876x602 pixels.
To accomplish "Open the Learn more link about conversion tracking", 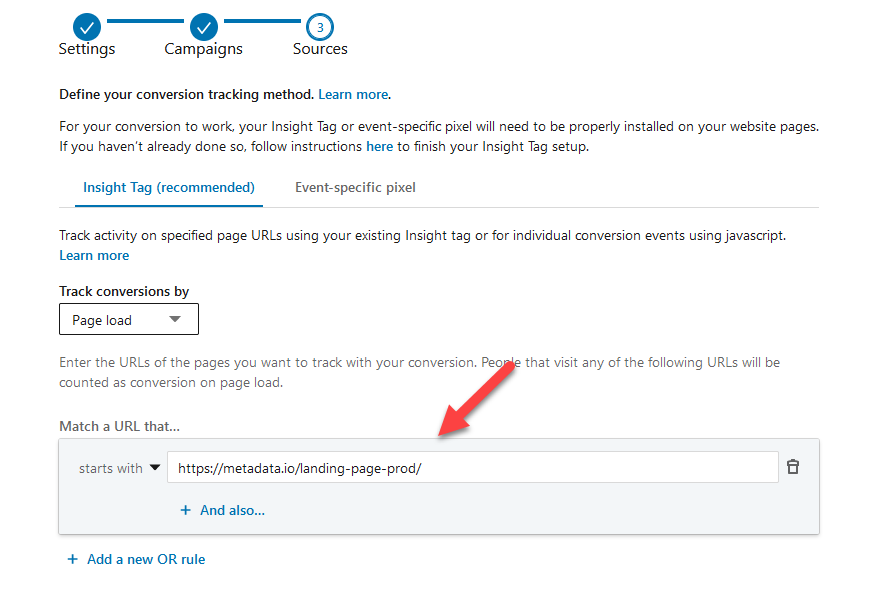I will [x=353, y=94].
